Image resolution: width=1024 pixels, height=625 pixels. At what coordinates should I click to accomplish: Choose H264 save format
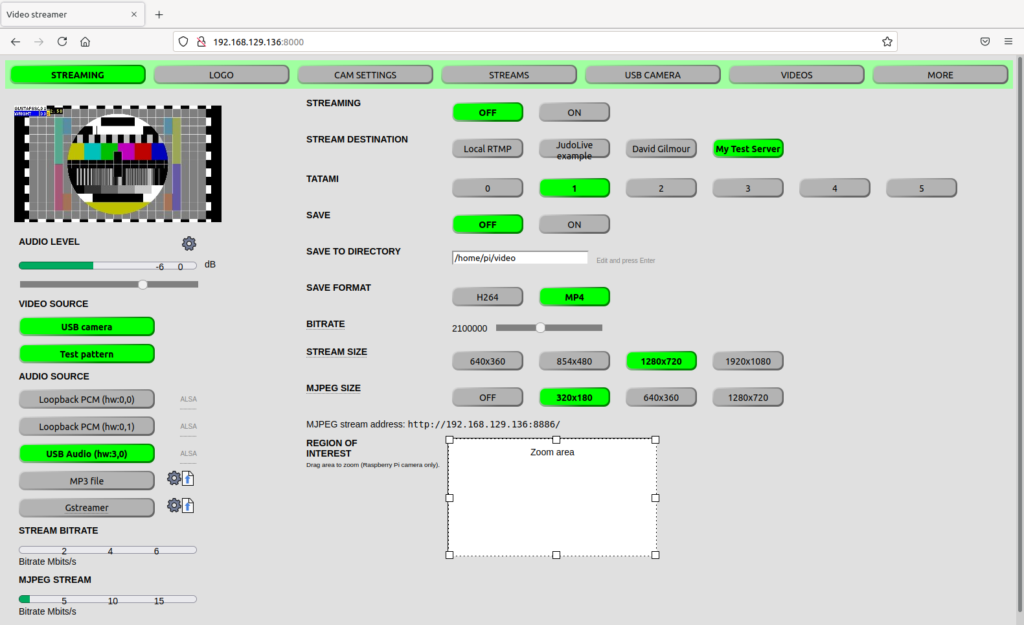point(487,296)
